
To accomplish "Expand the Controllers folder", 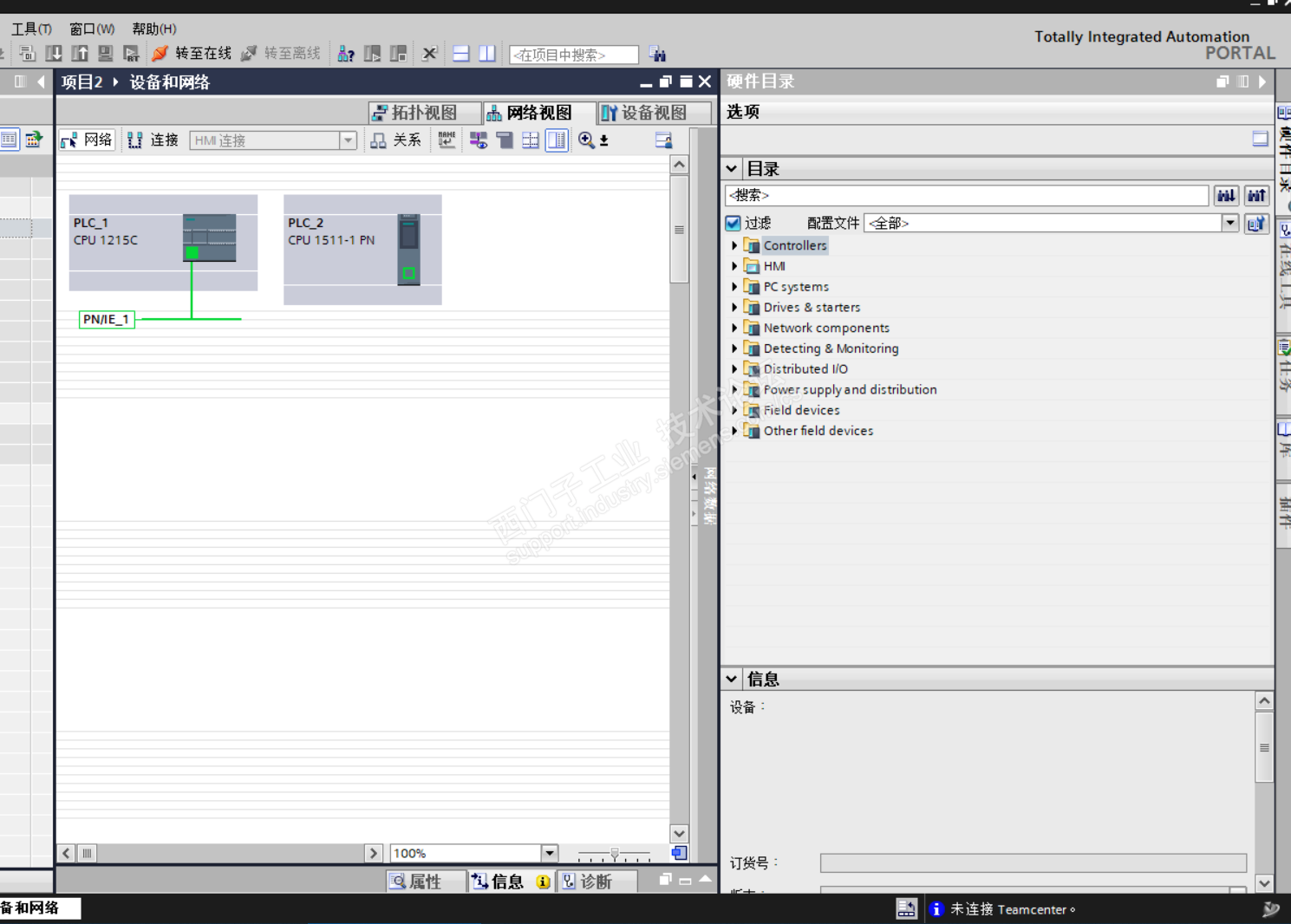I will 734,246.
